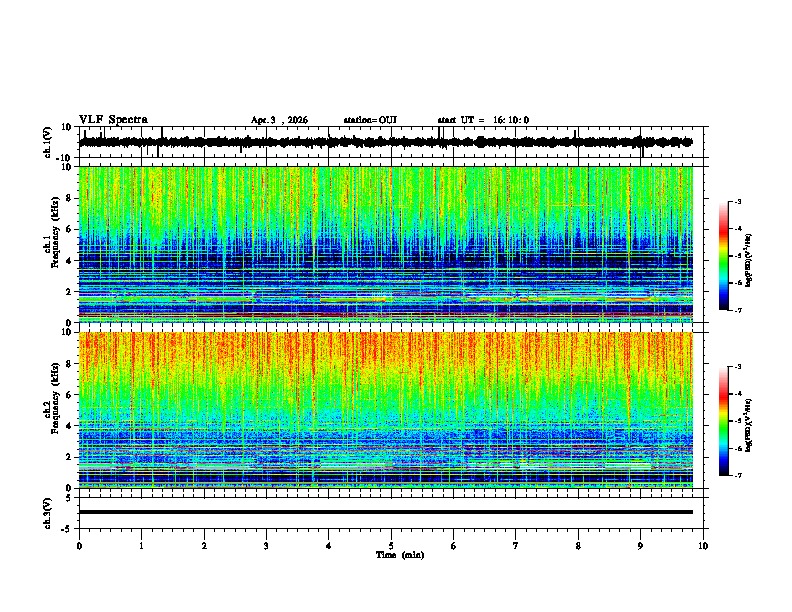
Task: Click the ch.1(V) waveform trace panel
Action: [x=393, y=142]
